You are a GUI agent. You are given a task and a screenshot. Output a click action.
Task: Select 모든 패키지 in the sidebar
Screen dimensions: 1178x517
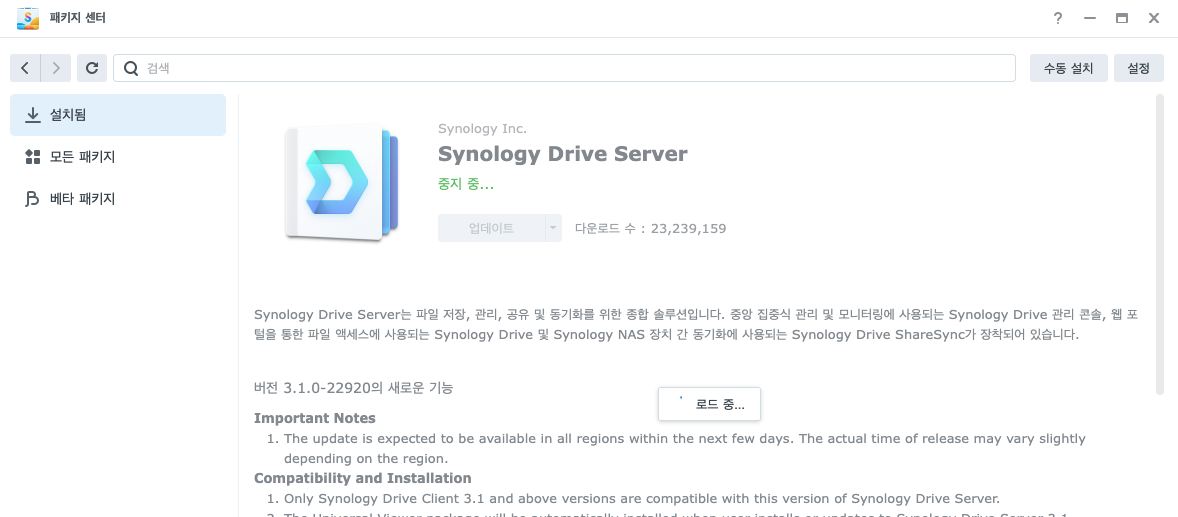pyautogui.click(x=118, y=157)
